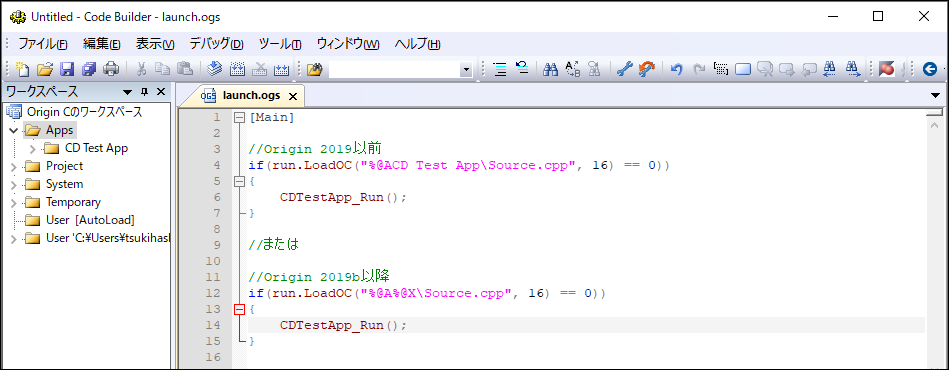The width and height of the screenshot is (949, 370).
Task: Expand the Temporary folder
Action: pyautogui.click(x=14, y=203)
